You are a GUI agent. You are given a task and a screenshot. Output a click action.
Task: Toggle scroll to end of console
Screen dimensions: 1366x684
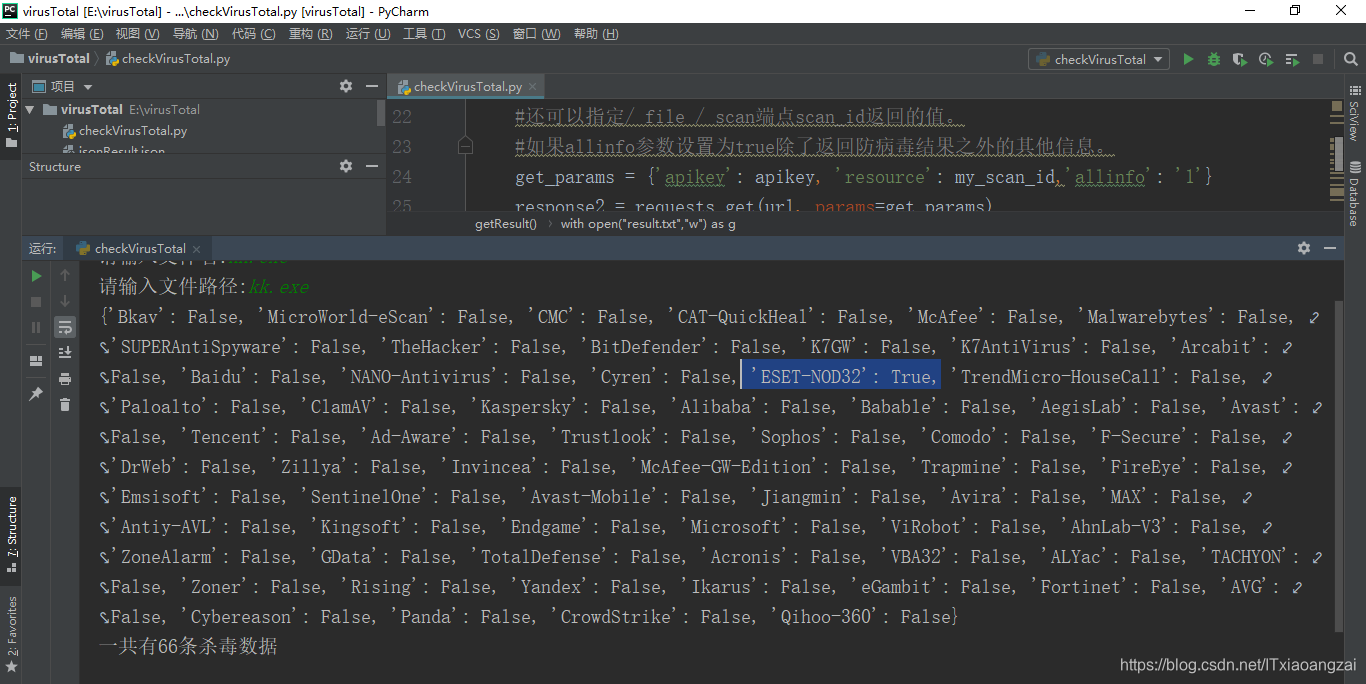pyautogui.click(x=65, y=353)
